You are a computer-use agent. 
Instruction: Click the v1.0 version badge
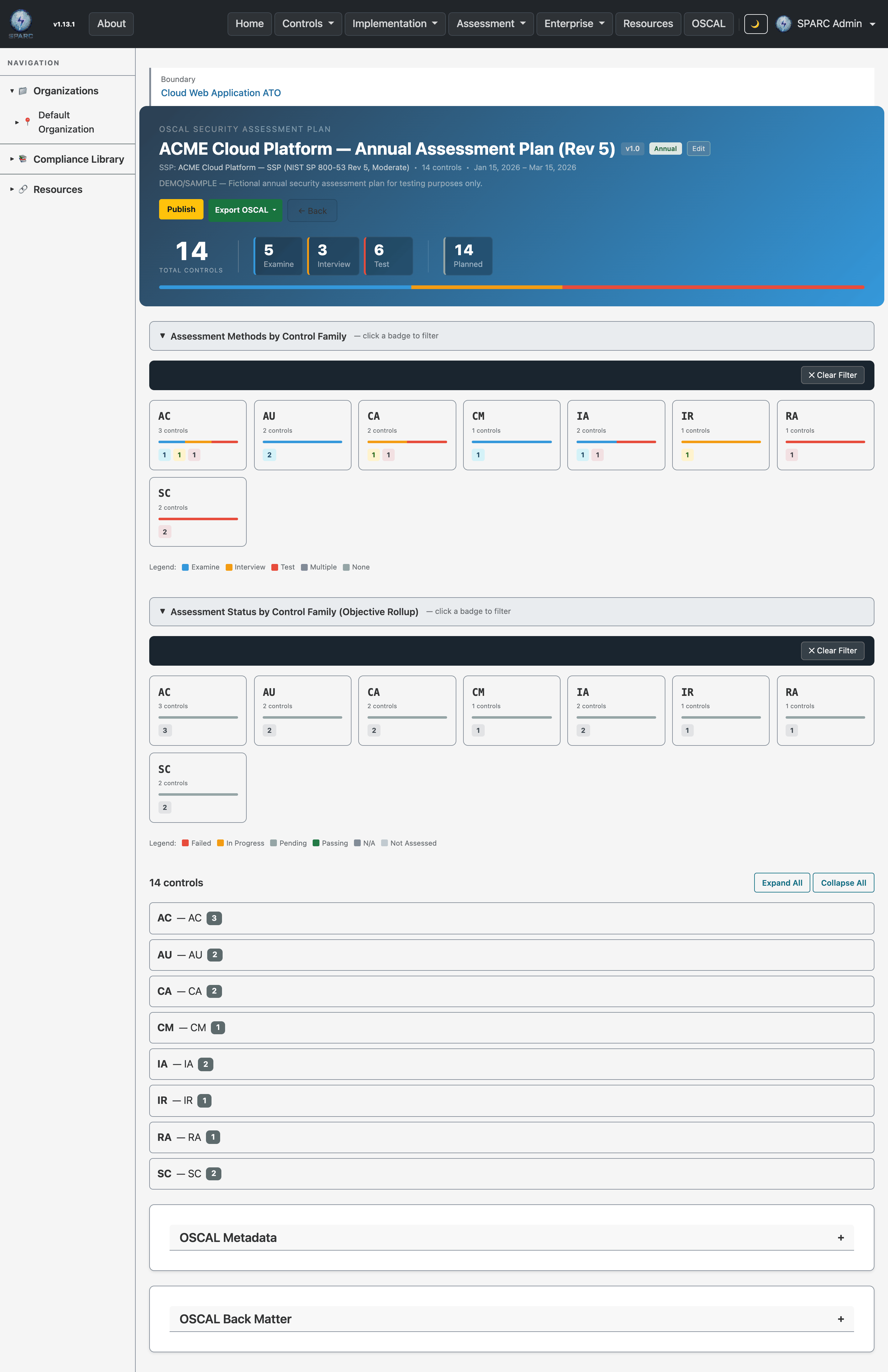coord(633,149)
